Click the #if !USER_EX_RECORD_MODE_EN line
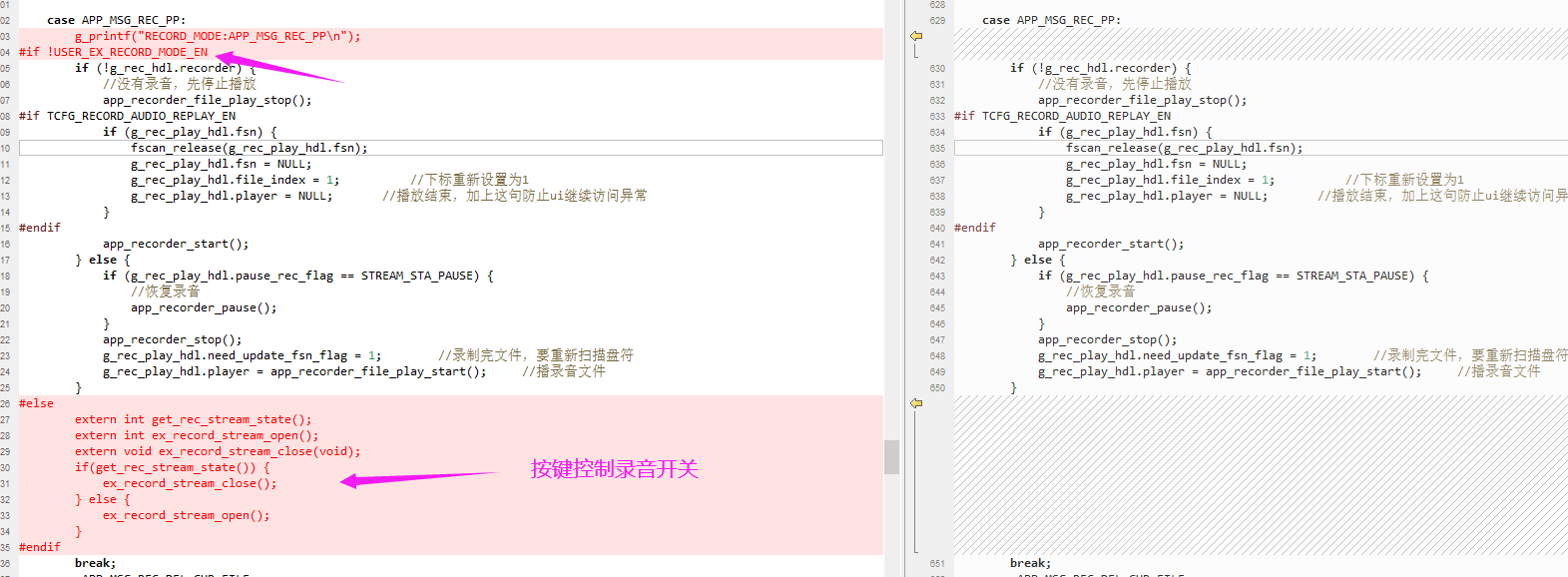This screenshot has width=1568, height=577. pyautogui.click(x=114, y=52)
